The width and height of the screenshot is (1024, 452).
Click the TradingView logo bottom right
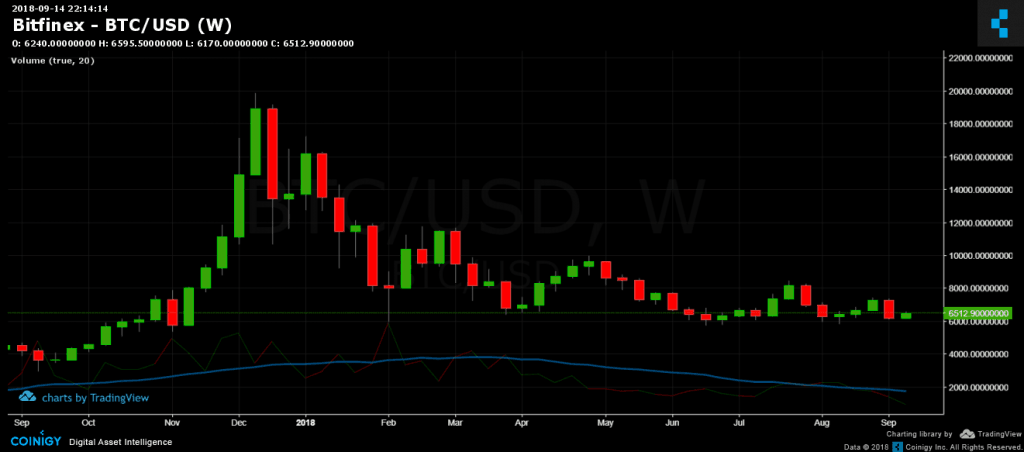click(x=991, y=434)
